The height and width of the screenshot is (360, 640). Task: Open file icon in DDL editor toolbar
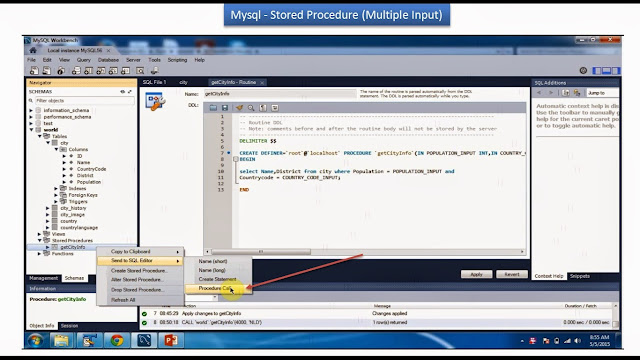click(213, 108)
